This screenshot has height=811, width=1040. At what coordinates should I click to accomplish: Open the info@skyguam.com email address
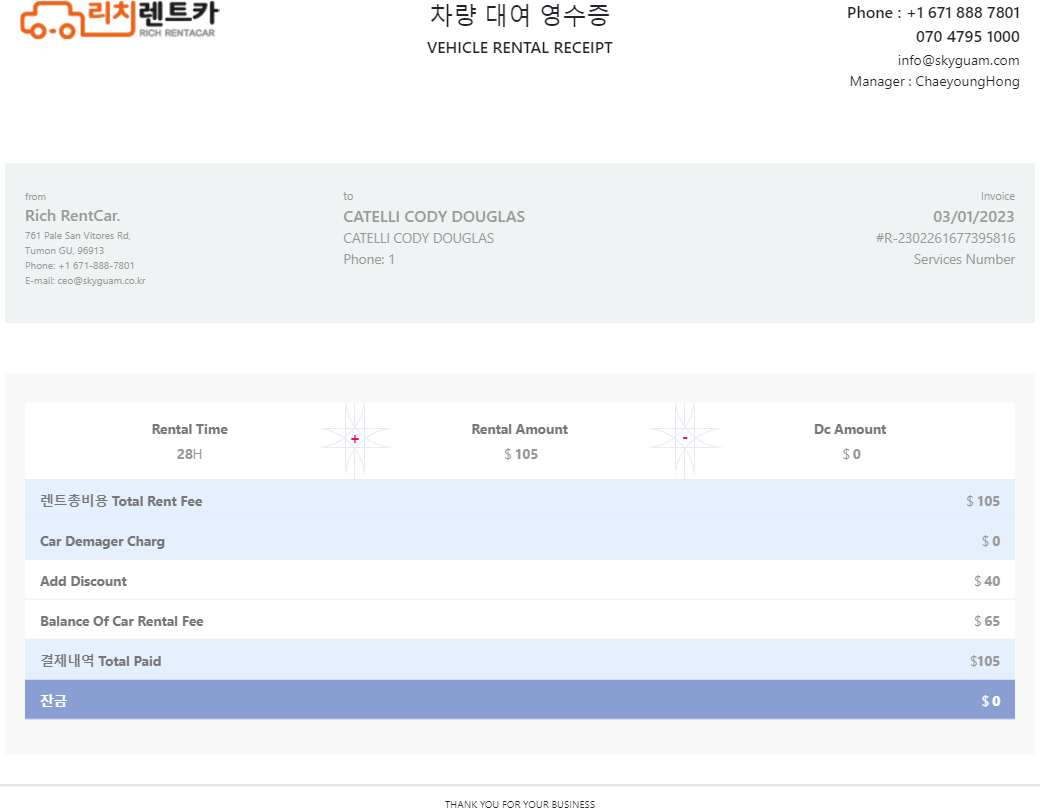tap(958, 60)
